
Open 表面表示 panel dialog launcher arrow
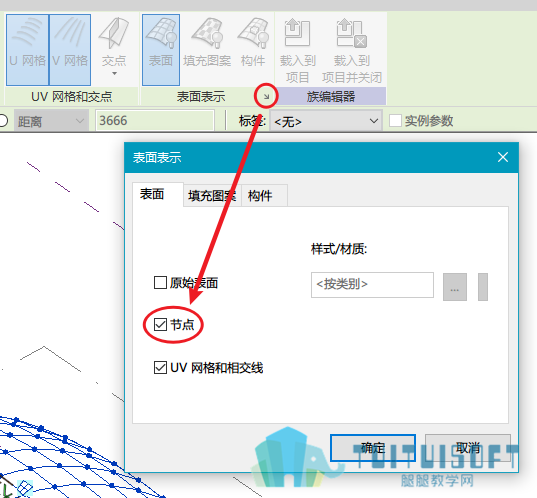point(266,97)
